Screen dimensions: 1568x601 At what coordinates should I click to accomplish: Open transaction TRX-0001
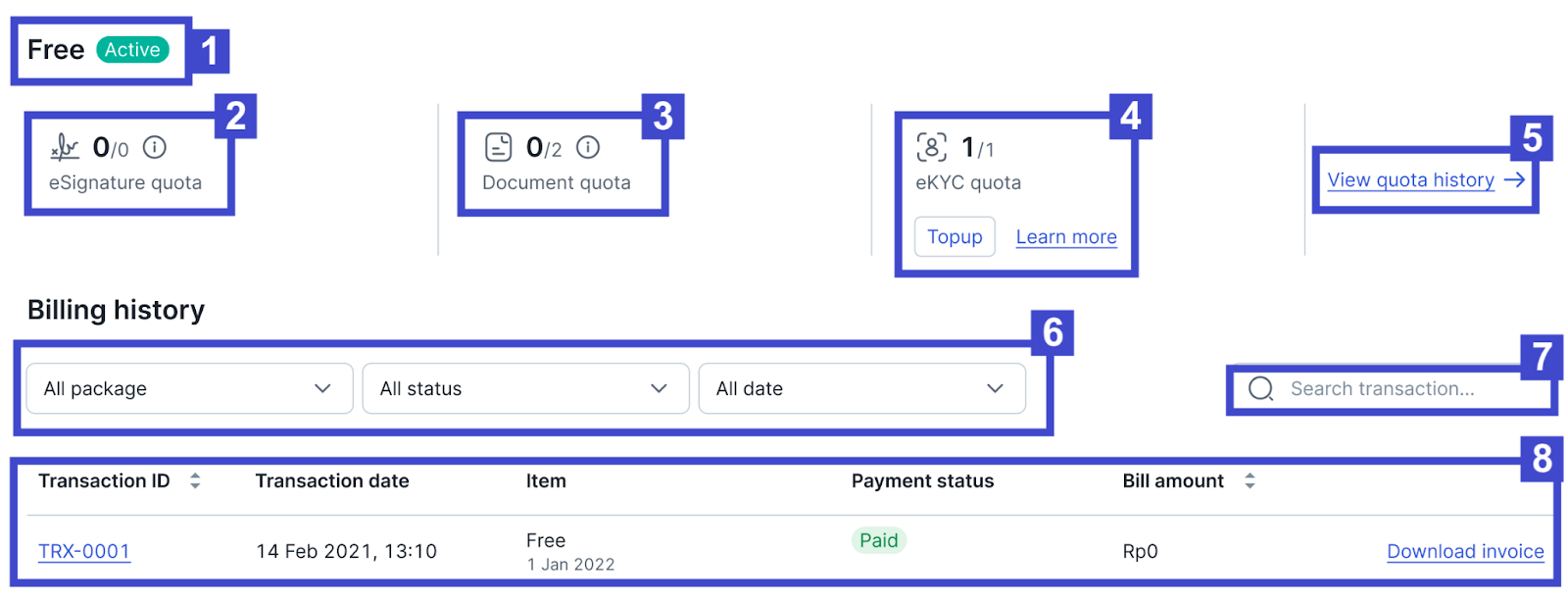[84, 551]
